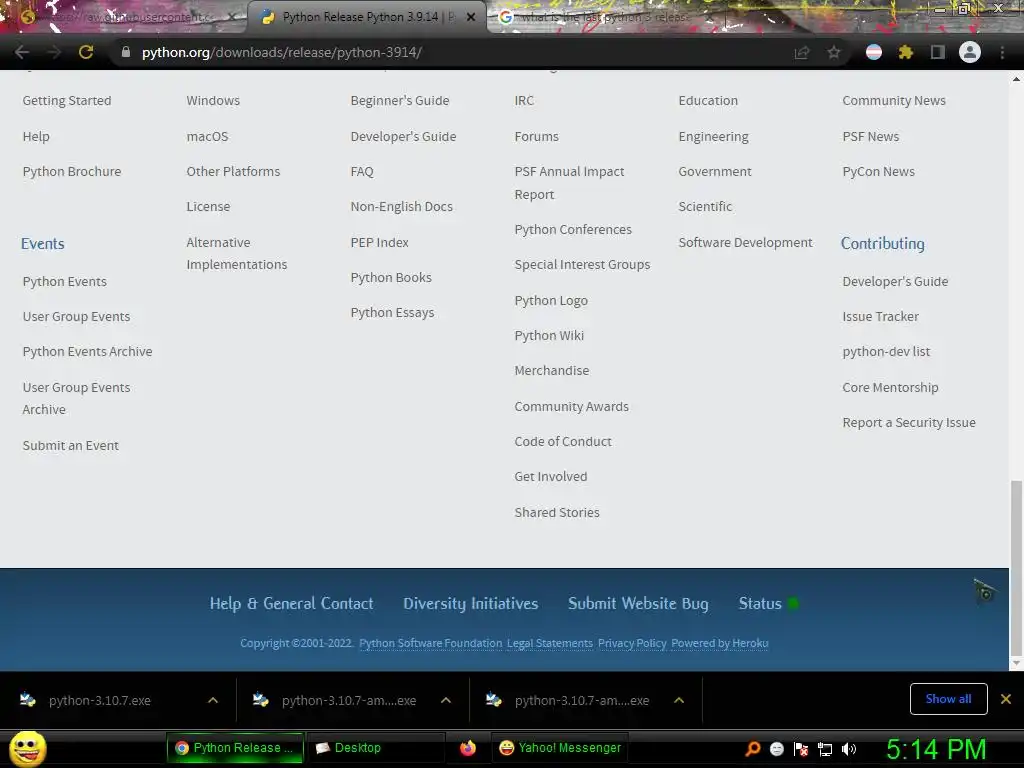Open Diversity Initiatives footer link
The image size is (1024, 768).
click(471, 603)
